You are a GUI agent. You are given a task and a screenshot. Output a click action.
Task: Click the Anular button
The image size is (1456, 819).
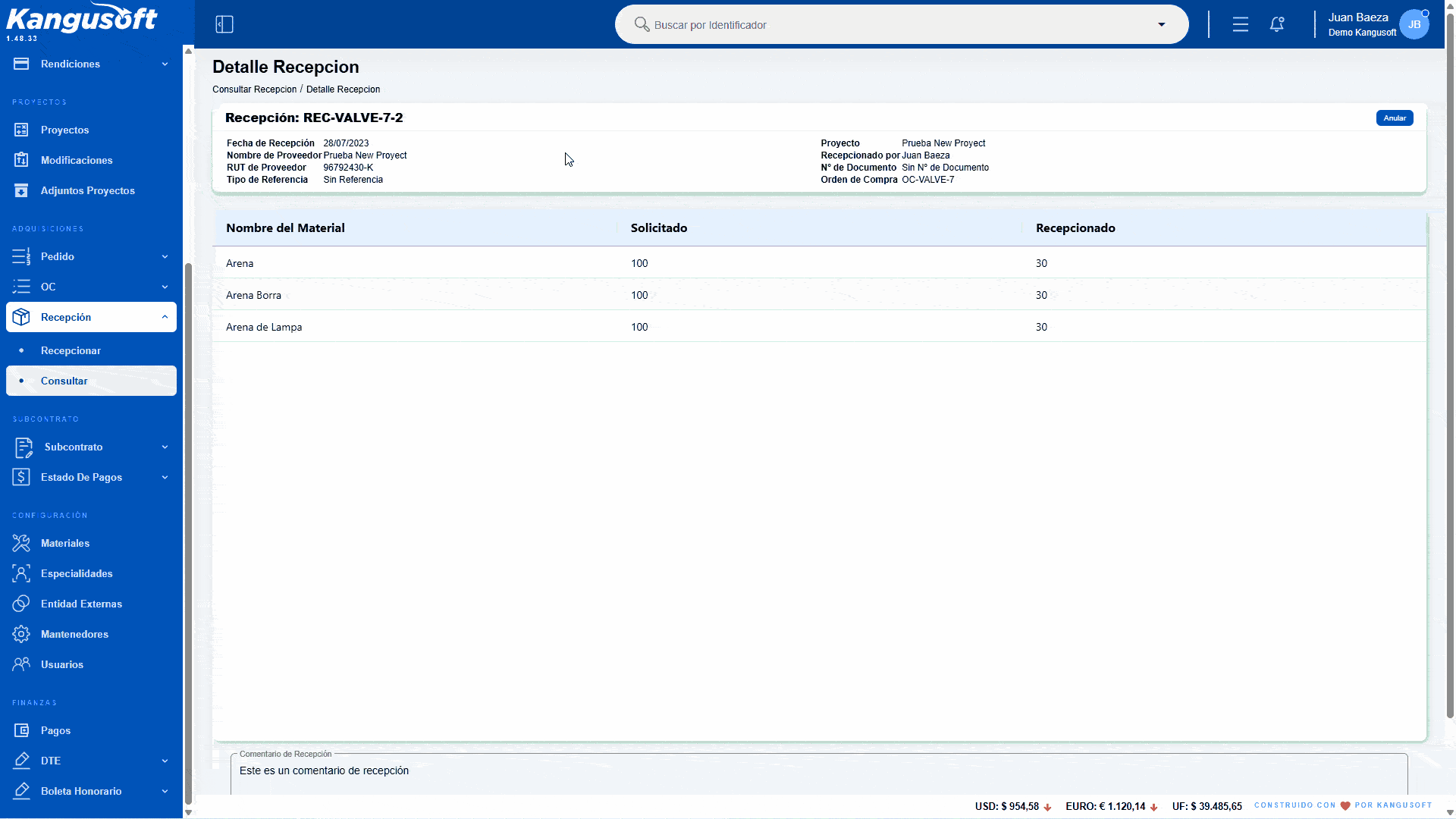pos(1395,118)
